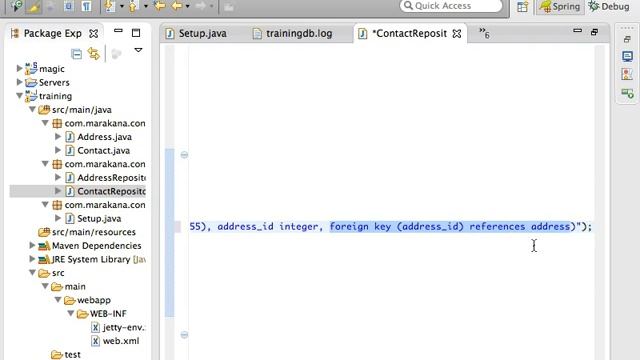
Task: Select jetty-env file in WEB-INF
Action: coord(124,327)
